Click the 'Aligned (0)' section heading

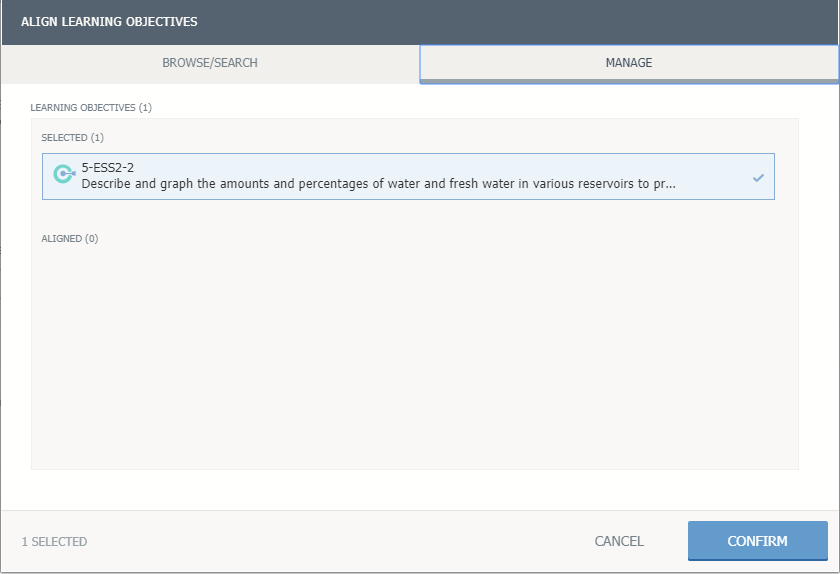pyautogui.click(x=70, y=238)
